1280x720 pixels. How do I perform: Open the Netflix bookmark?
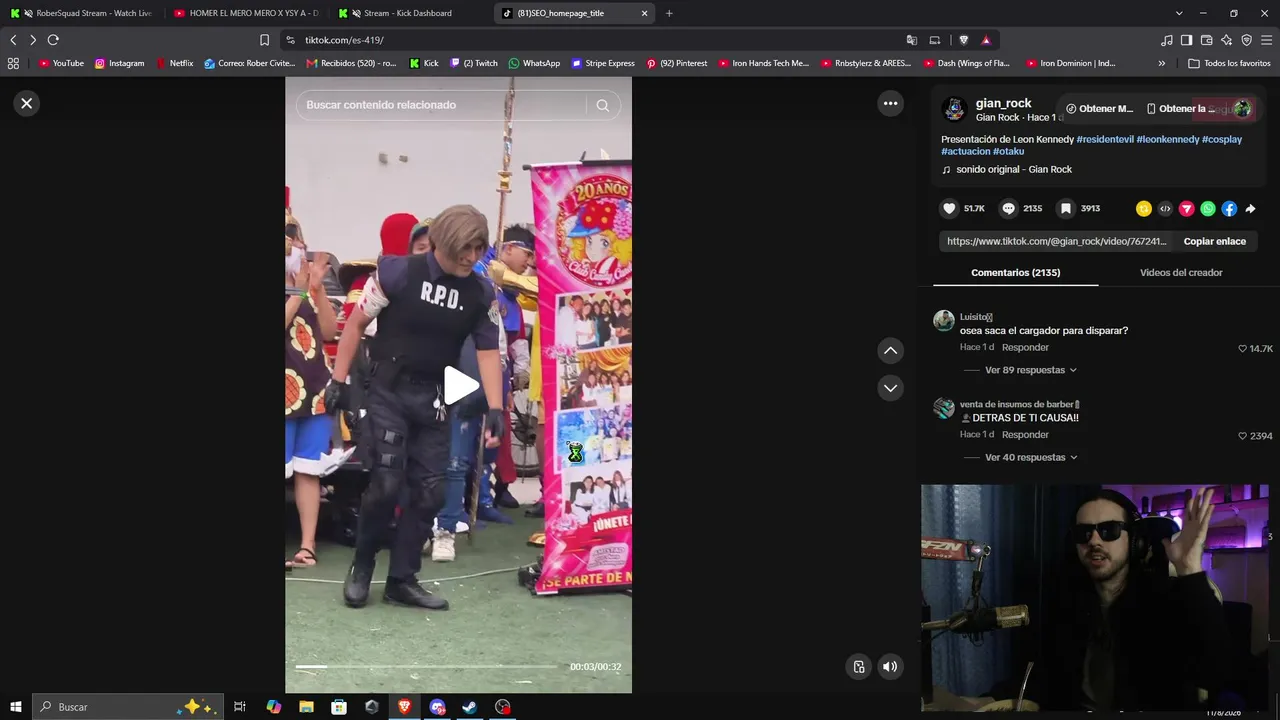174,63
